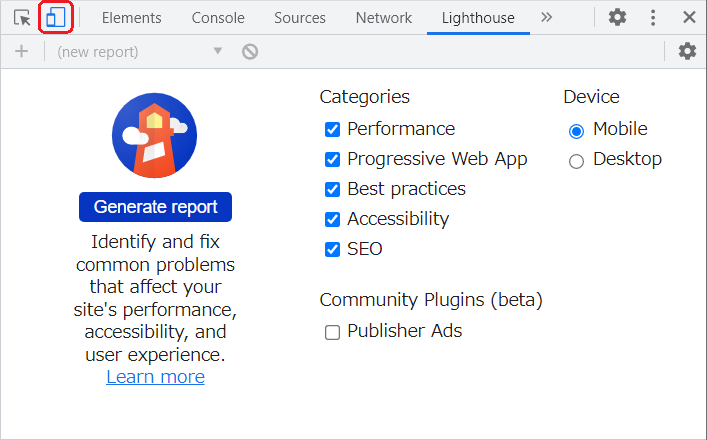Toggle the device toolbar icon
The width and height of the screenshot is (707, 440).
click(55, 18)
